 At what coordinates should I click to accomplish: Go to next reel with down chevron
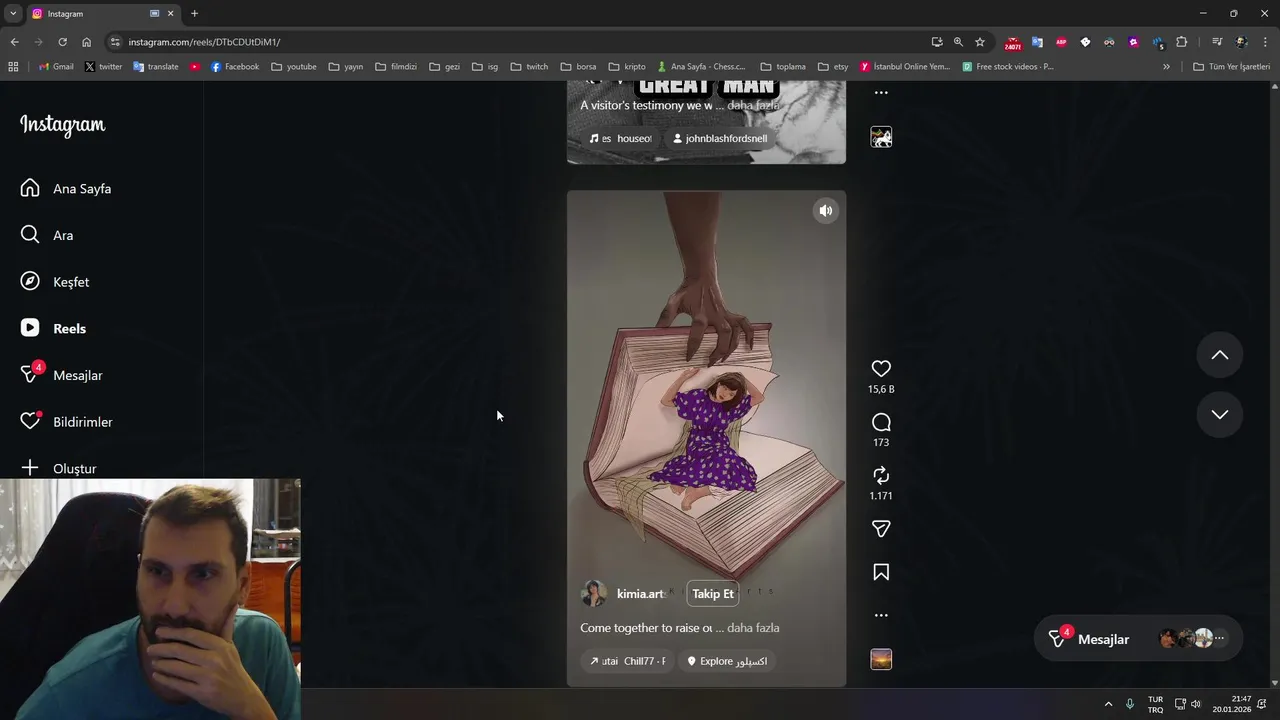(1220, 415)
